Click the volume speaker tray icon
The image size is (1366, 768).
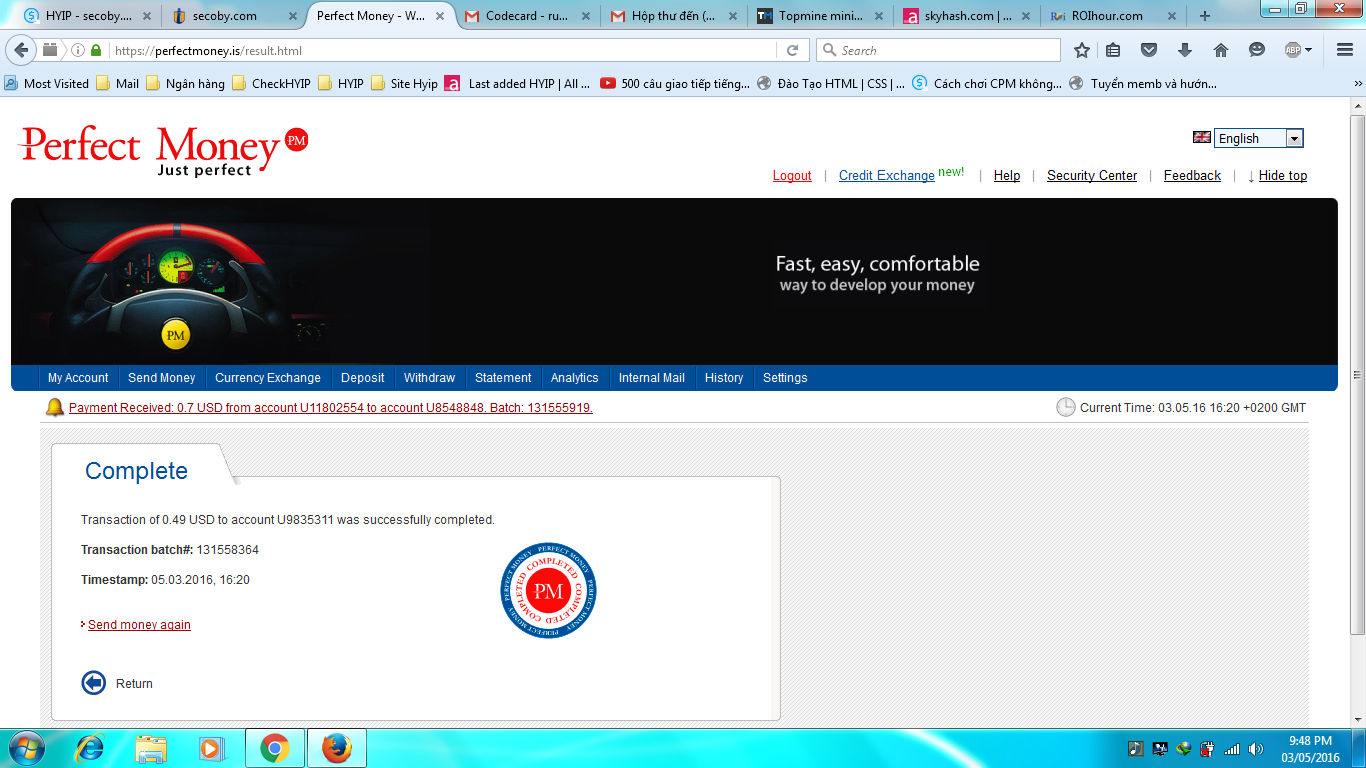pyautogui.click(x=1255, y=749)
